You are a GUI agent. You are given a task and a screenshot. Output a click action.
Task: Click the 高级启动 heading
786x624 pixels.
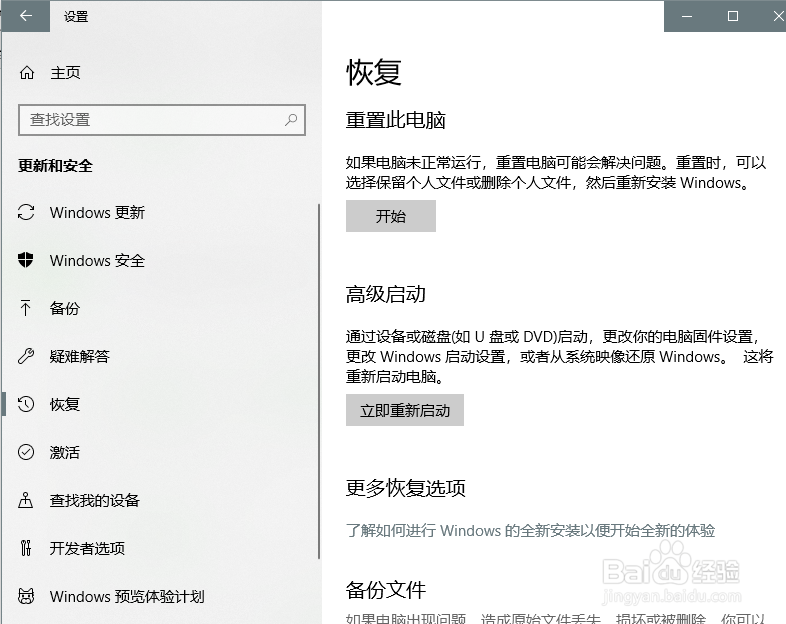pos(385,294)
